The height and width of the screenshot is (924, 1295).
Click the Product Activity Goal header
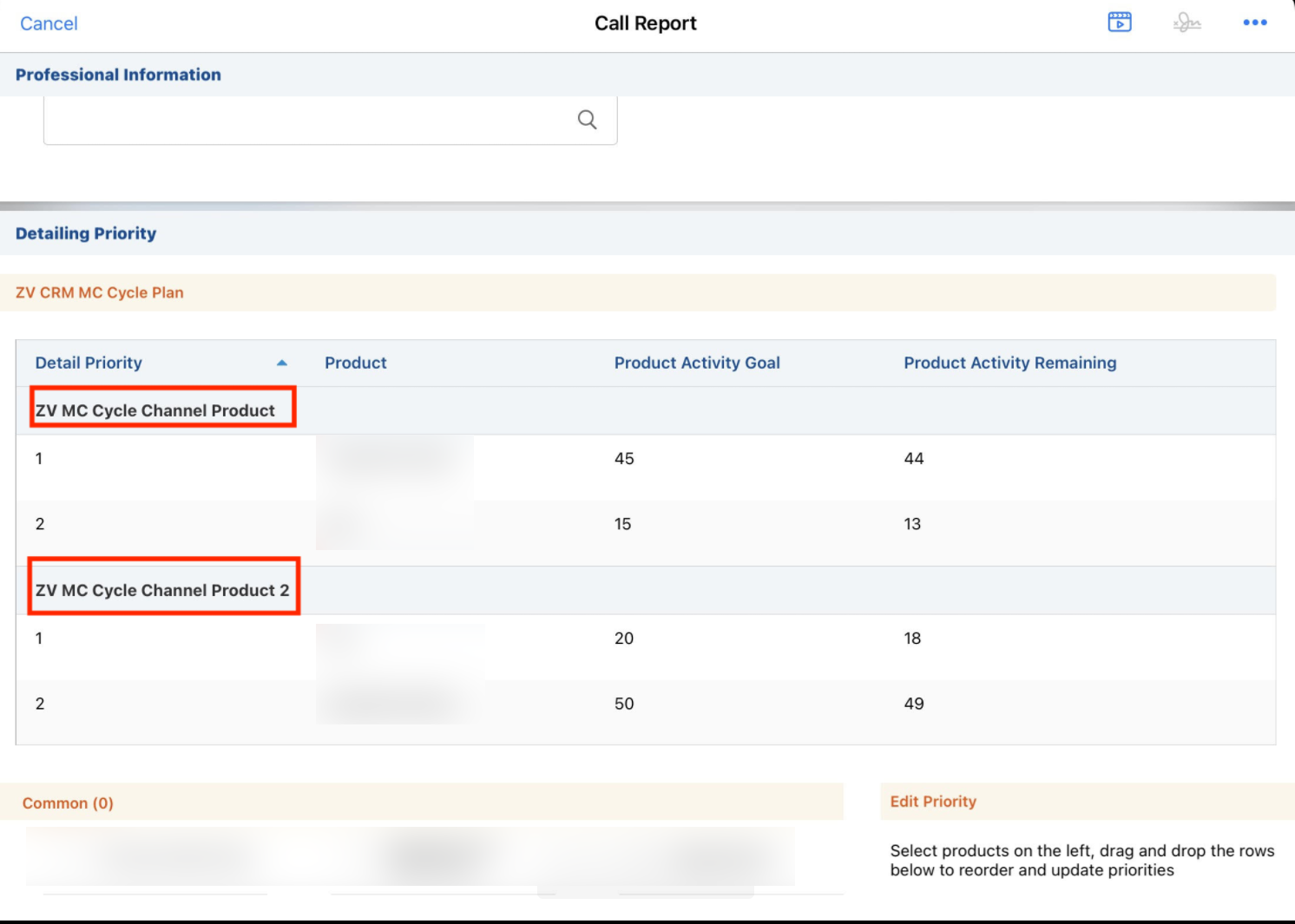point(696,363)
